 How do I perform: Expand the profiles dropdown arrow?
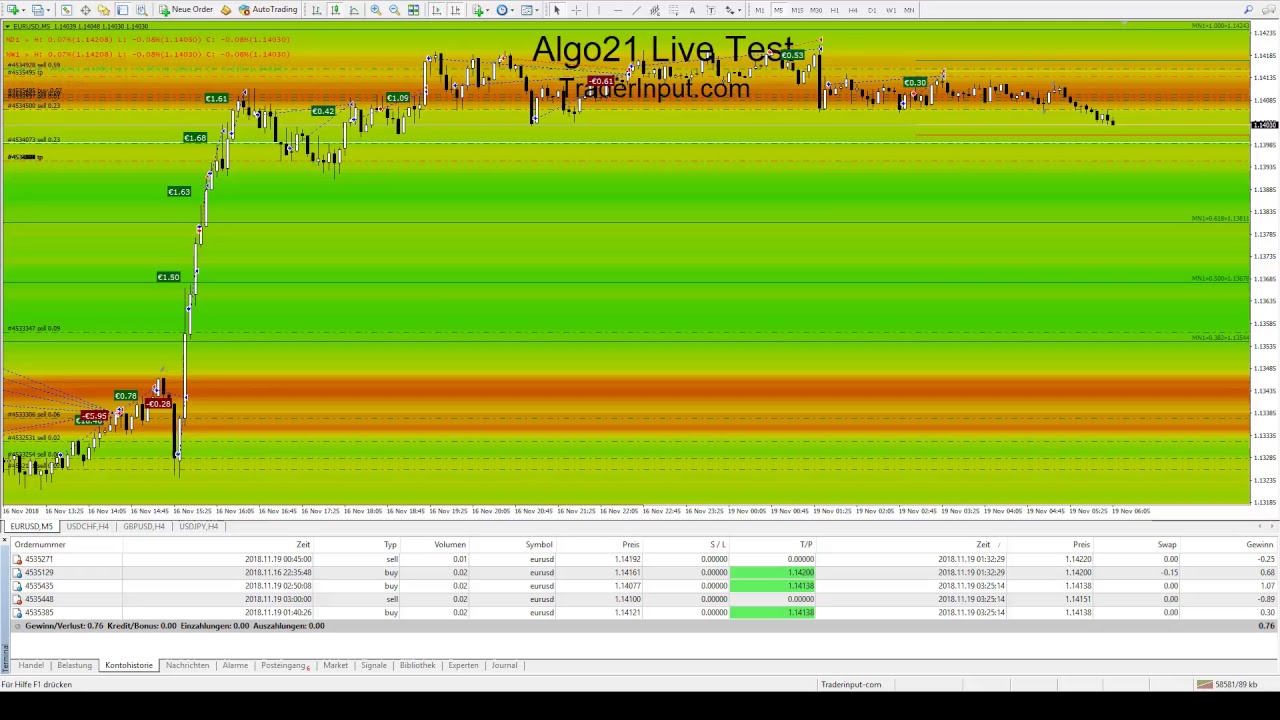[48, 10]
